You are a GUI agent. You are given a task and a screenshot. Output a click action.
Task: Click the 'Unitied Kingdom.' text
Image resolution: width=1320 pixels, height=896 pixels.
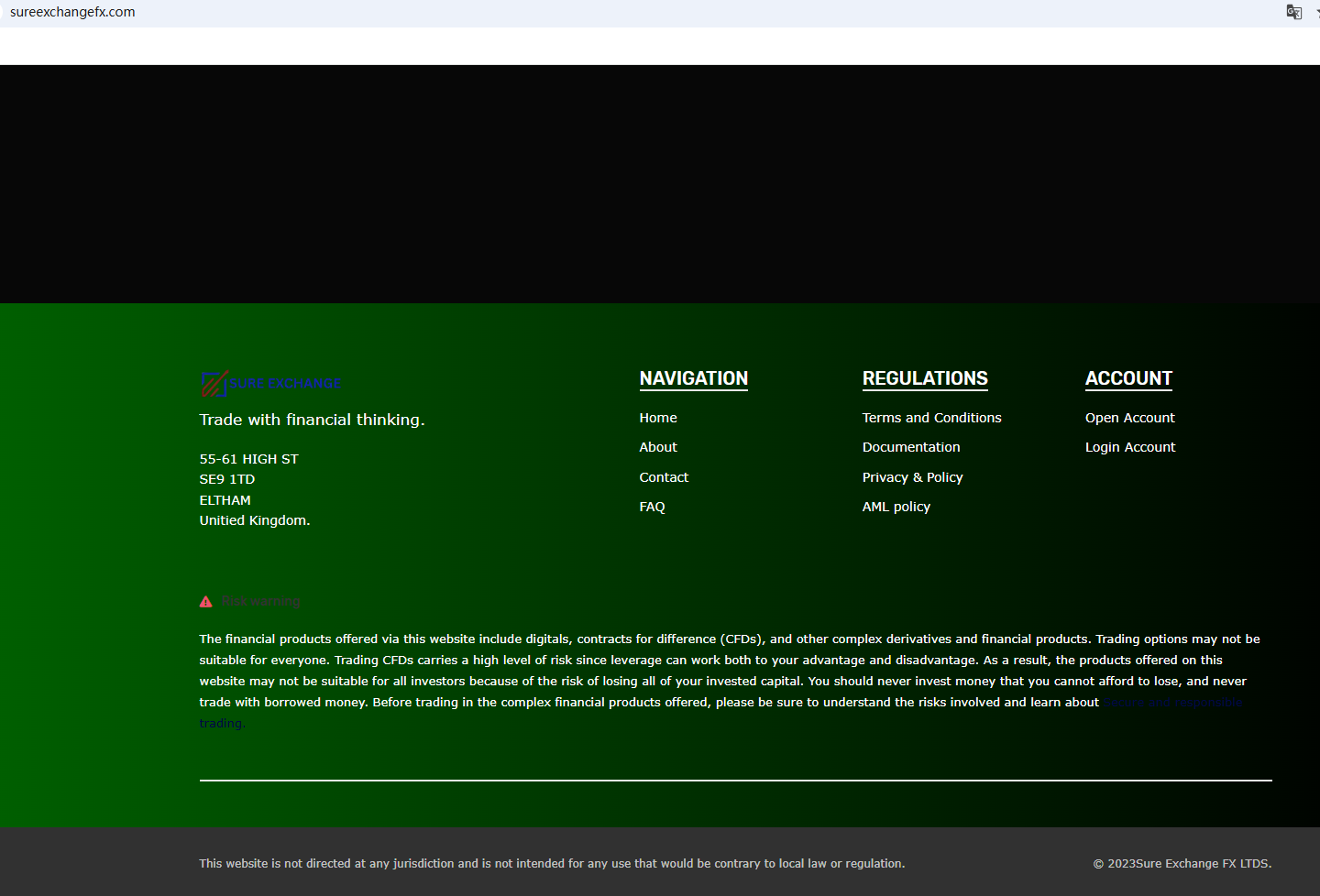click(255, 520)
